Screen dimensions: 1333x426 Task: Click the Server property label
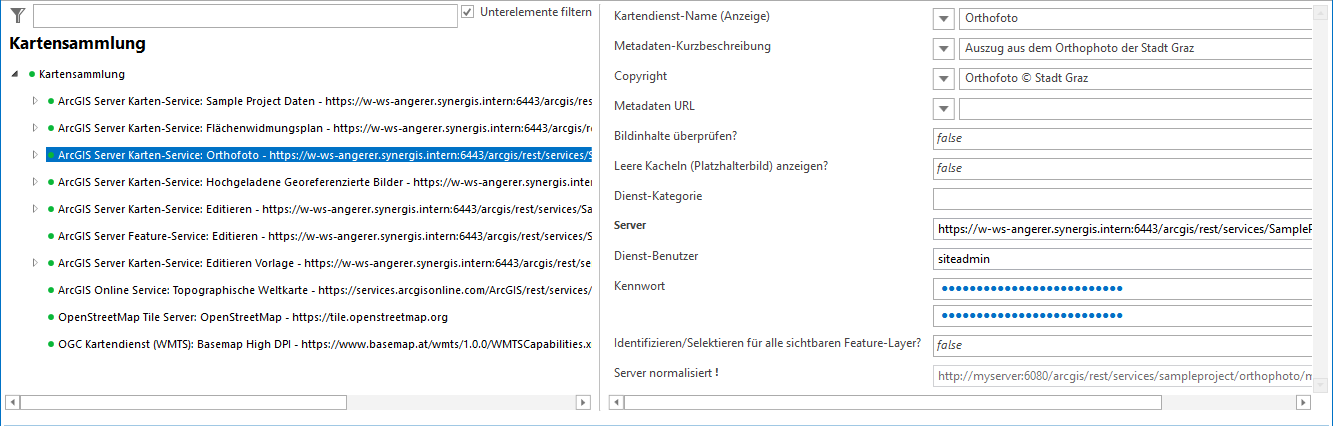coord(630,226)
